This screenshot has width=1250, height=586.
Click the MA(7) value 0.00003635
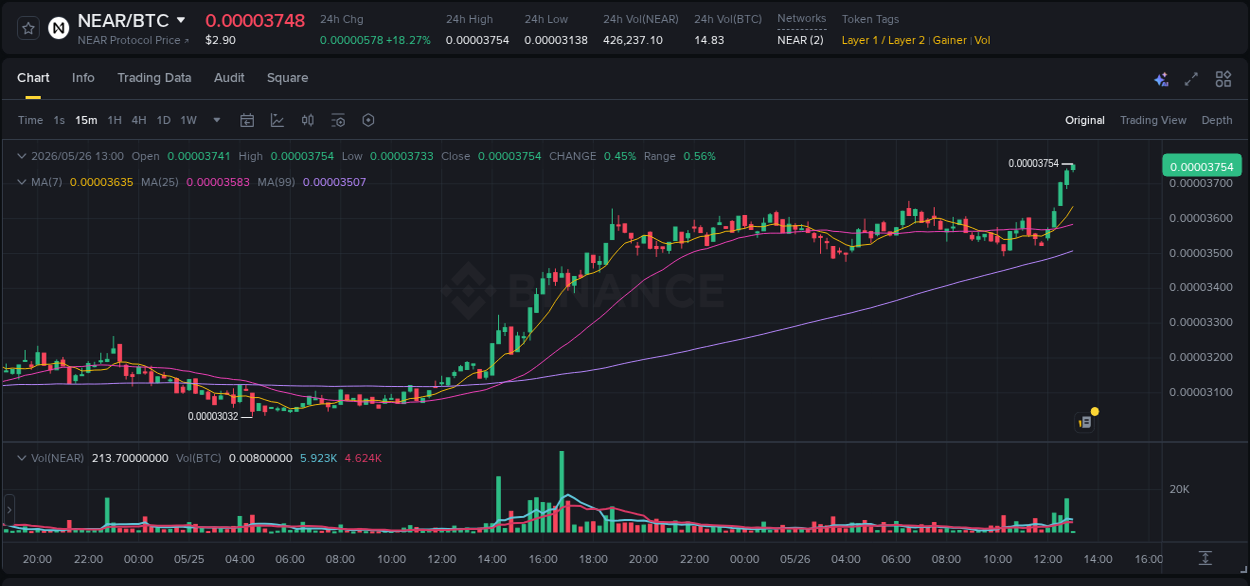[x=101, y=182]
